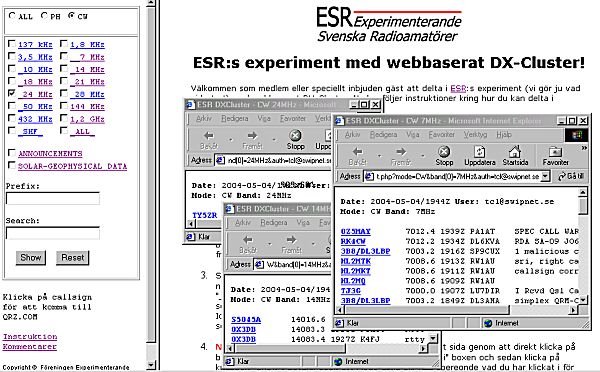Viewport: 600px width, 372px height.
Task: Open Verktyg menu in 7MHz window
Action: click(475, 134)
